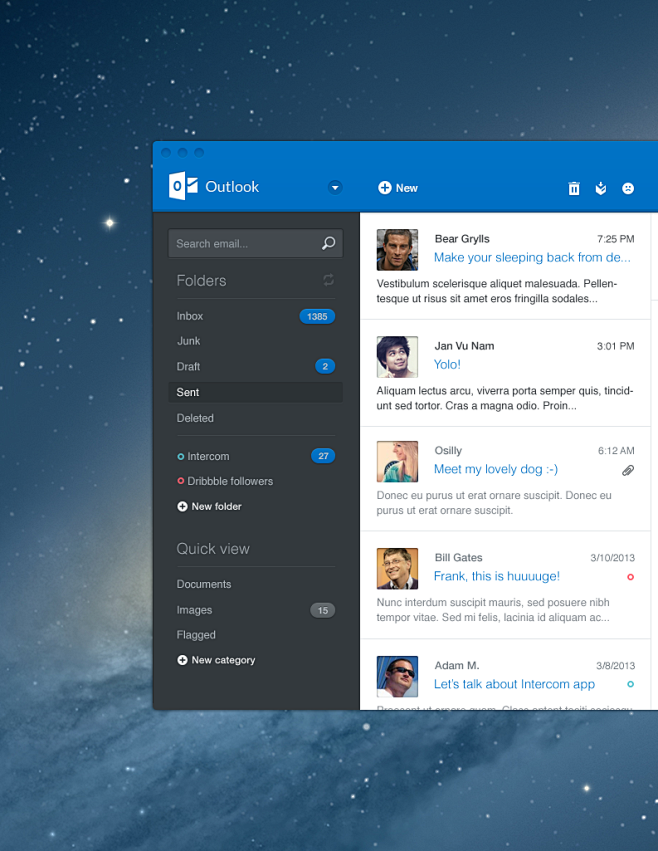
Task: Show Images in Quick view
Action: coord(194,610)
